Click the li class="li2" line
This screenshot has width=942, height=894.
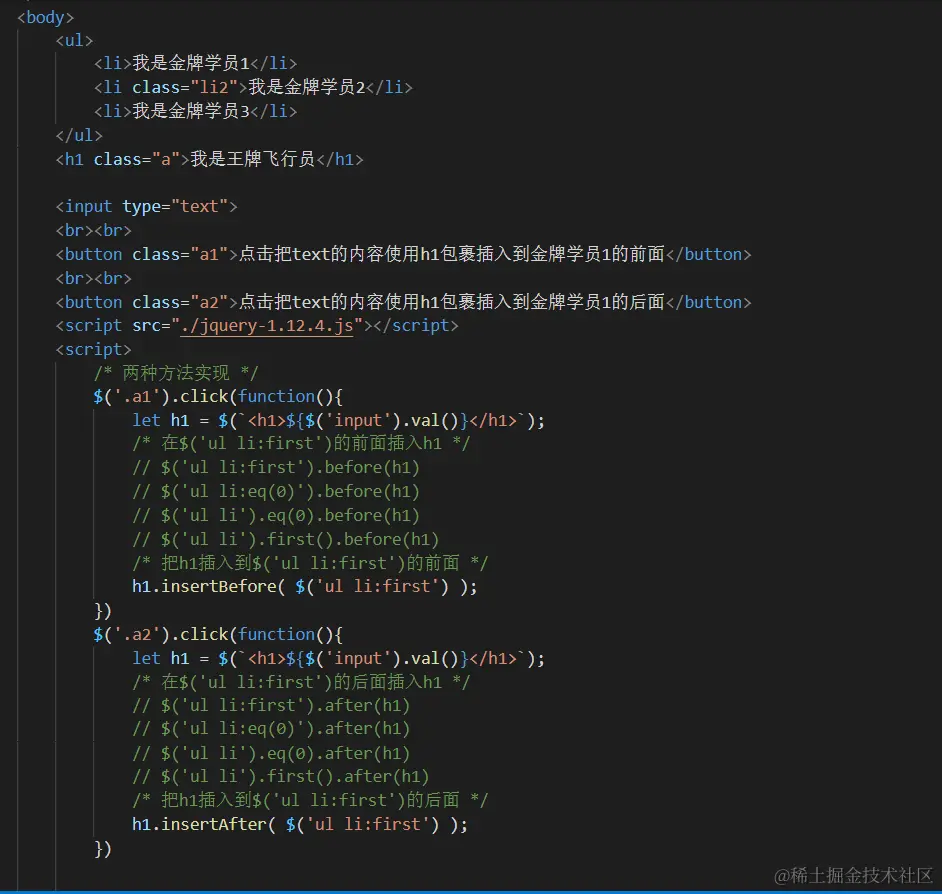(x=253, y=87)
